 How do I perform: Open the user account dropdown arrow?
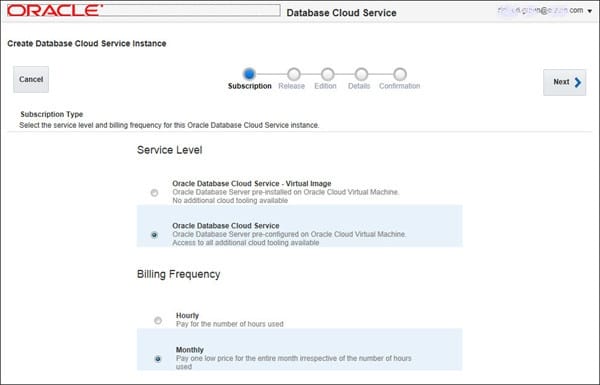[x=590, y=11]
